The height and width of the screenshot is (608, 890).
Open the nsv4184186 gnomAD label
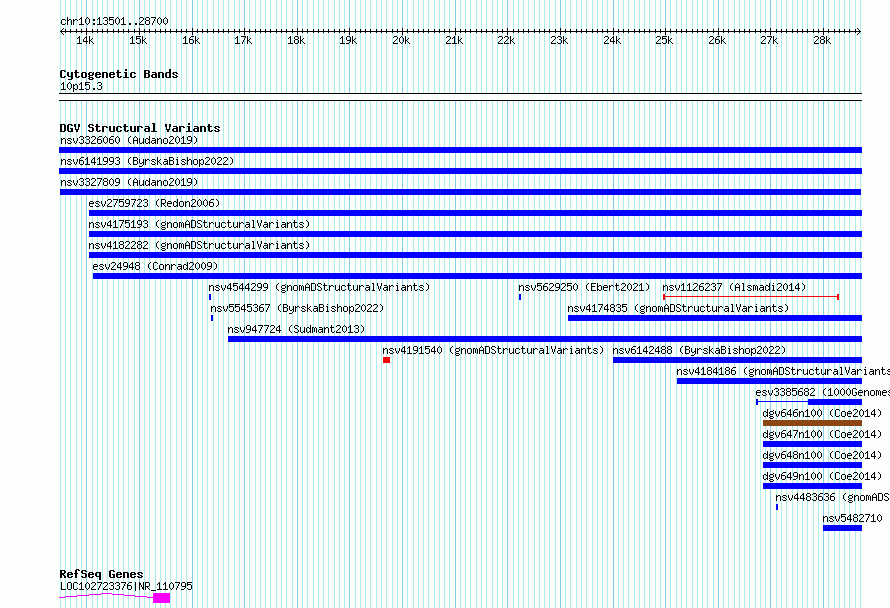click(x=783, y=371)
